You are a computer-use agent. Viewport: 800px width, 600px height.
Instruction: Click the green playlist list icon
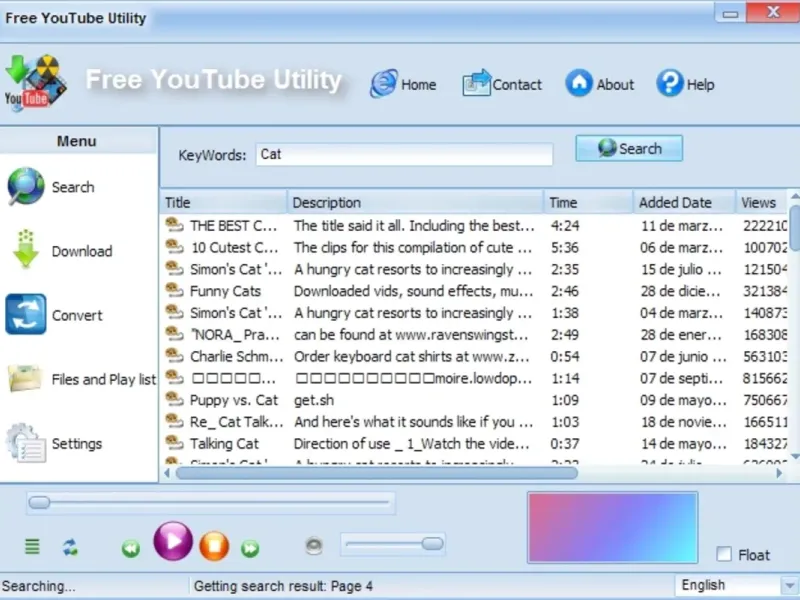pos(32,546)
